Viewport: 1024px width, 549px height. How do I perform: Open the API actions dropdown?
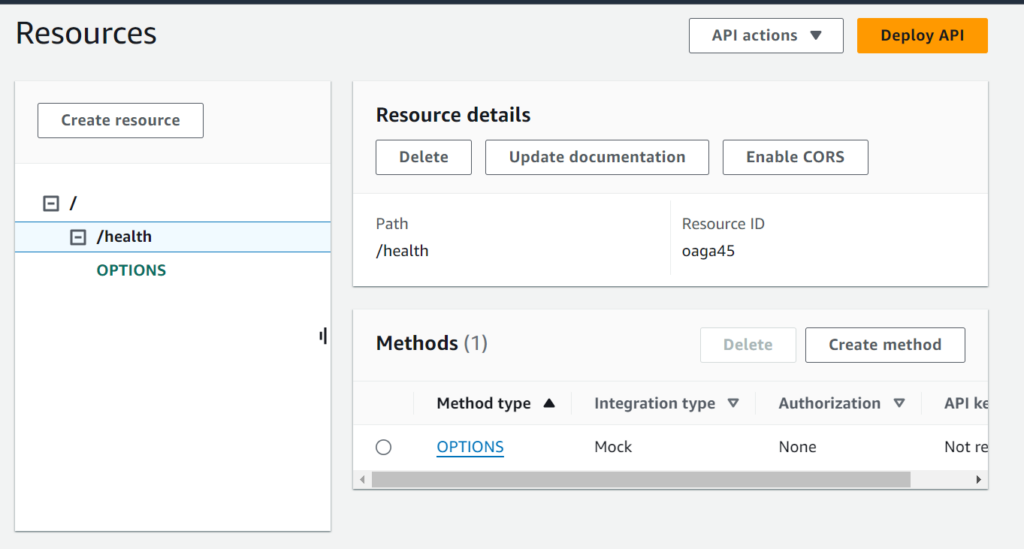click(x=766, y=35)
